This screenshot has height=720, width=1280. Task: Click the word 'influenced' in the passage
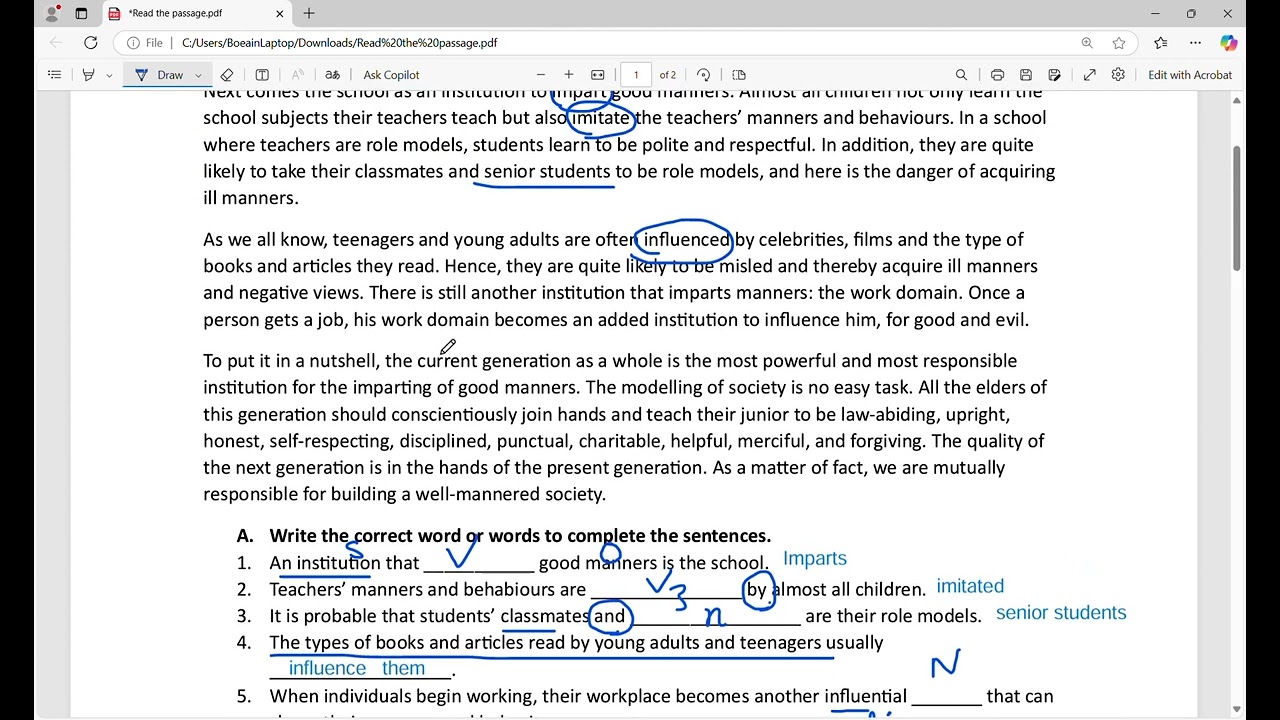(x=687, y=240)
